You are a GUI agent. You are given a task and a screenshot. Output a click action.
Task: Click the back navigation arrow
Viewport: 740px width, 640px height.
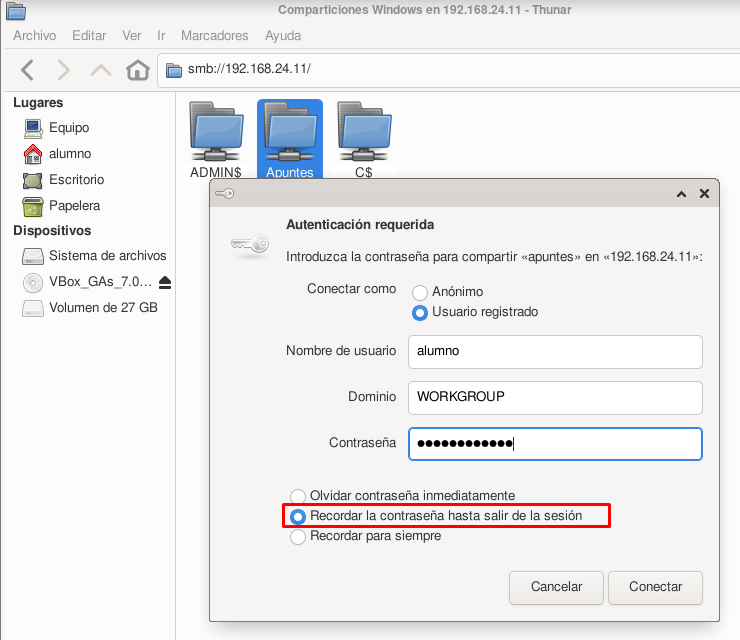coord(28,70)
